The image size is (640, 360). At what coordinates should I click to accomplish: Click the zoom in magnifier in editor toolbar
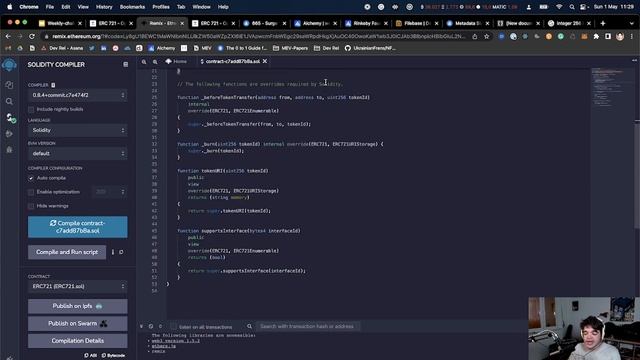[x=155, y=62]
